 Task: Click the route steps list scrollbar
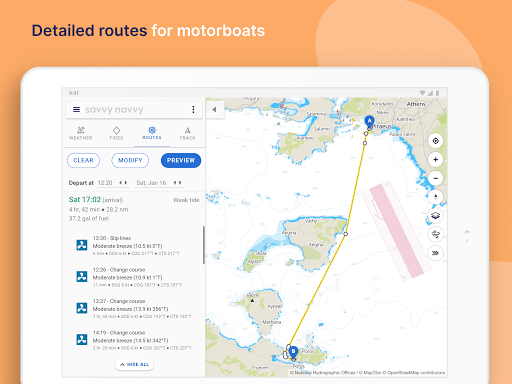click(x=204, y=245)
